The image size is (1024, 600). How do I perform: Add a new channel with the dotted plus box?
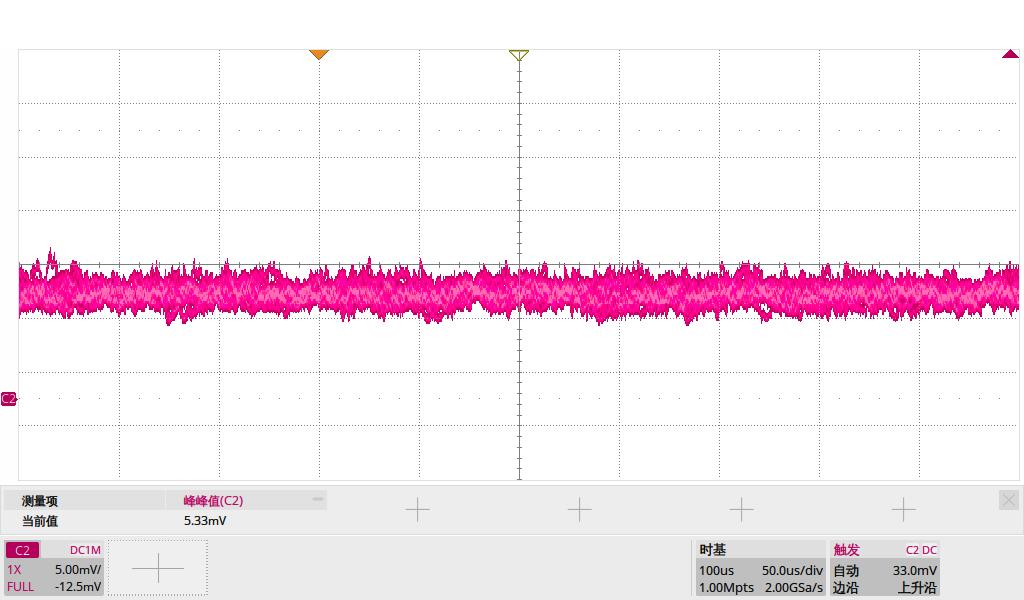[x=157, y=569]
